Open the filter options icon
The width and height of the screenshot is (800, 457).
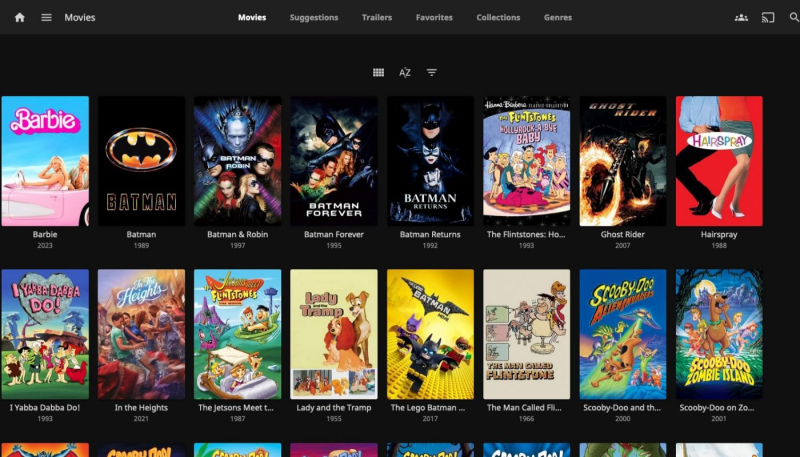pos(432,72)
